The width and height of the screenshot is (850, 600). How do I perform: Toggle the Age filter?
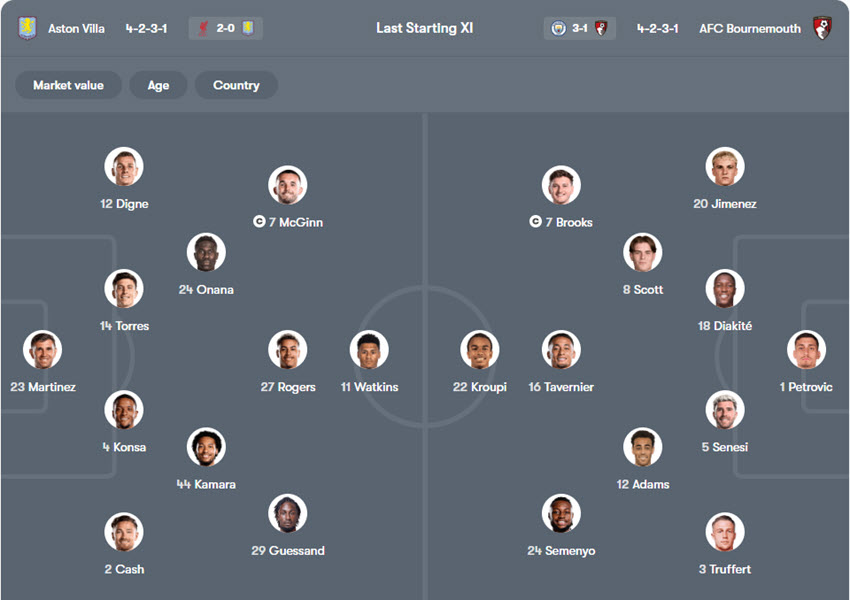[158, 85]
